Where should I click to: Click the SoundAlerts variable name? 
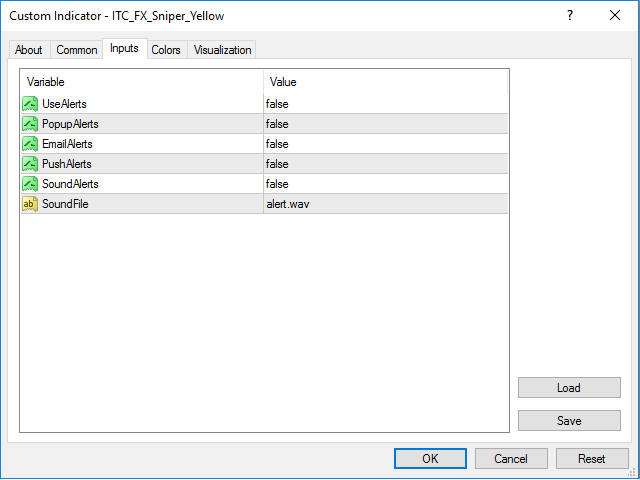tap(70, 184)
